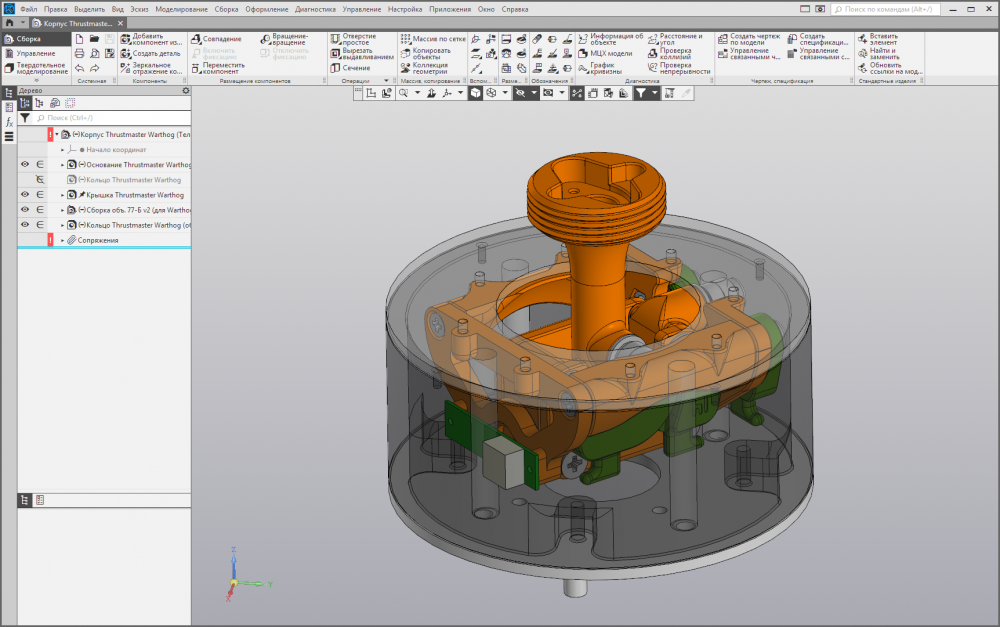
Task: Open tree panel settings gear
Action: tap(185, 90)
